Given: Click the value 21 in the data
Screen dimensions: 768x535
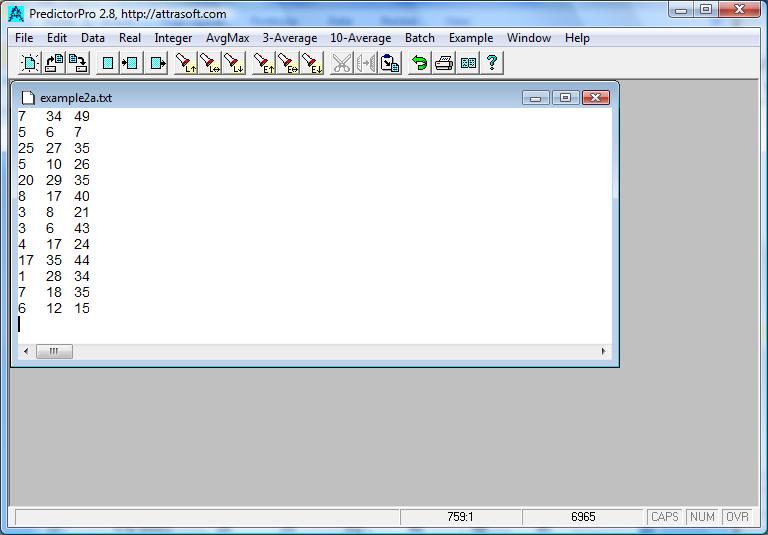Looking at the screenshot, I should pyautogui.click(x=82, y=213).
